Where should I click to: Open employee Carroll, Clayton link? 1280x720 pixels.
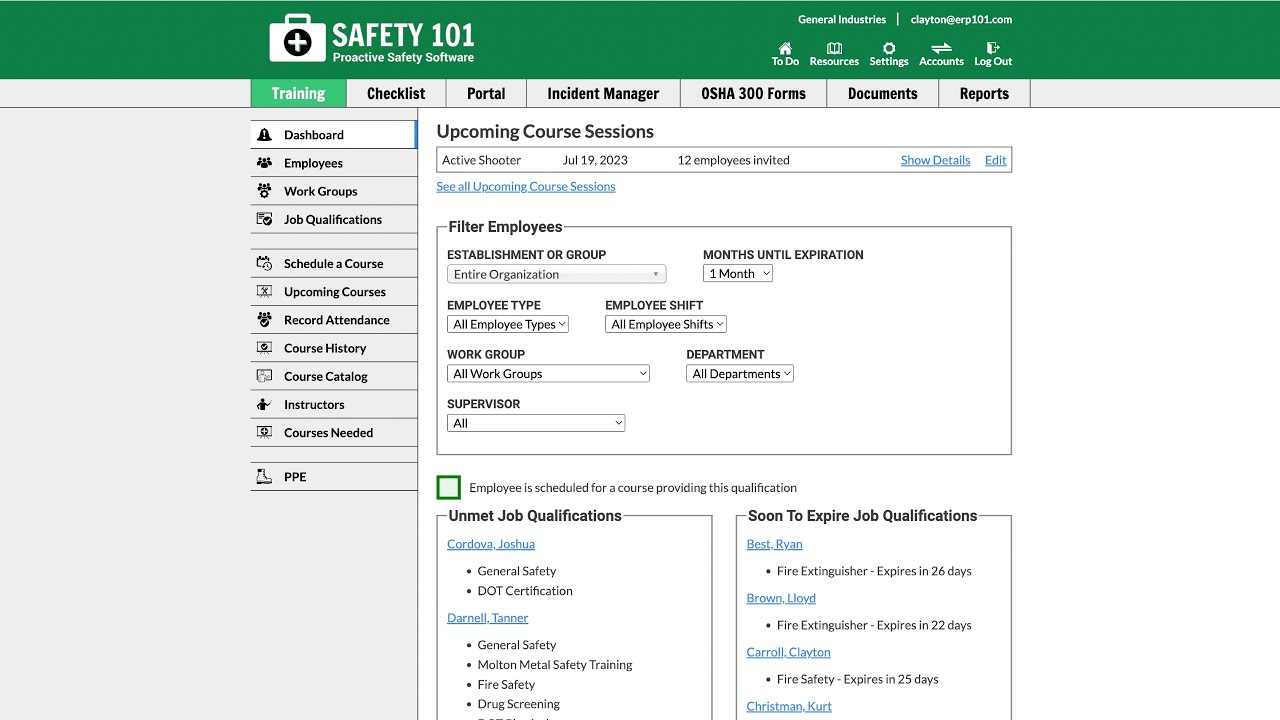click(788, 652)
